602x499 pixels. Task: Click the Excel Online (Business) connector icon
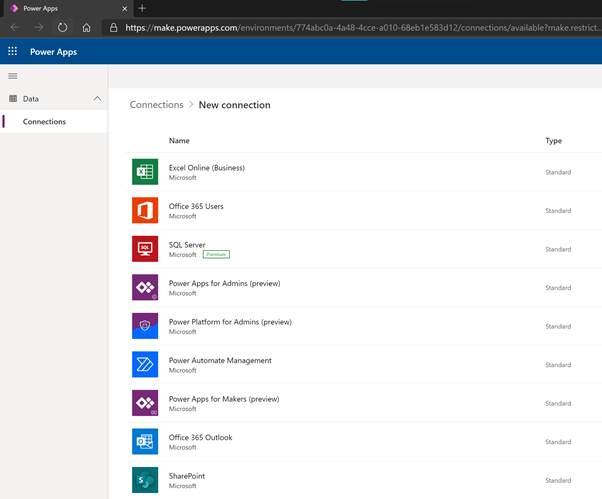[x=145, y=172]
